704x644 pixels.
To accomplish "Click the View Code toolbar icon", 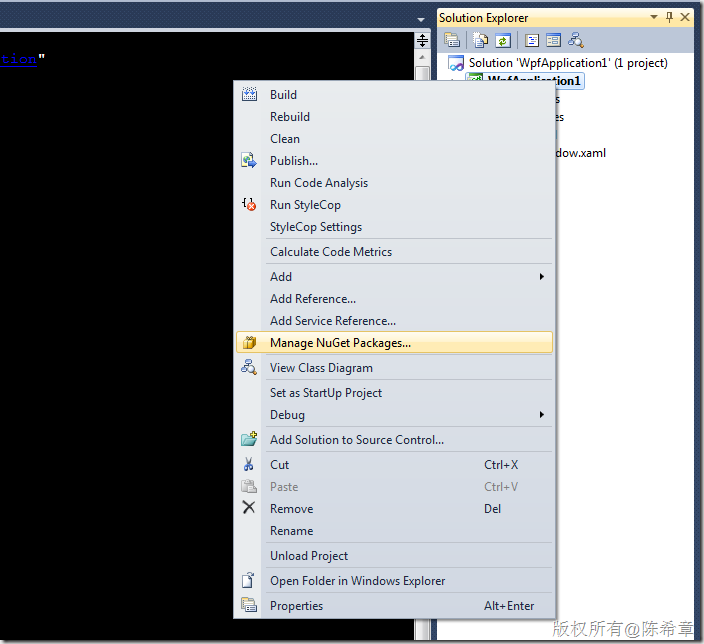I will pyautogui.click(x=532, y=41).
